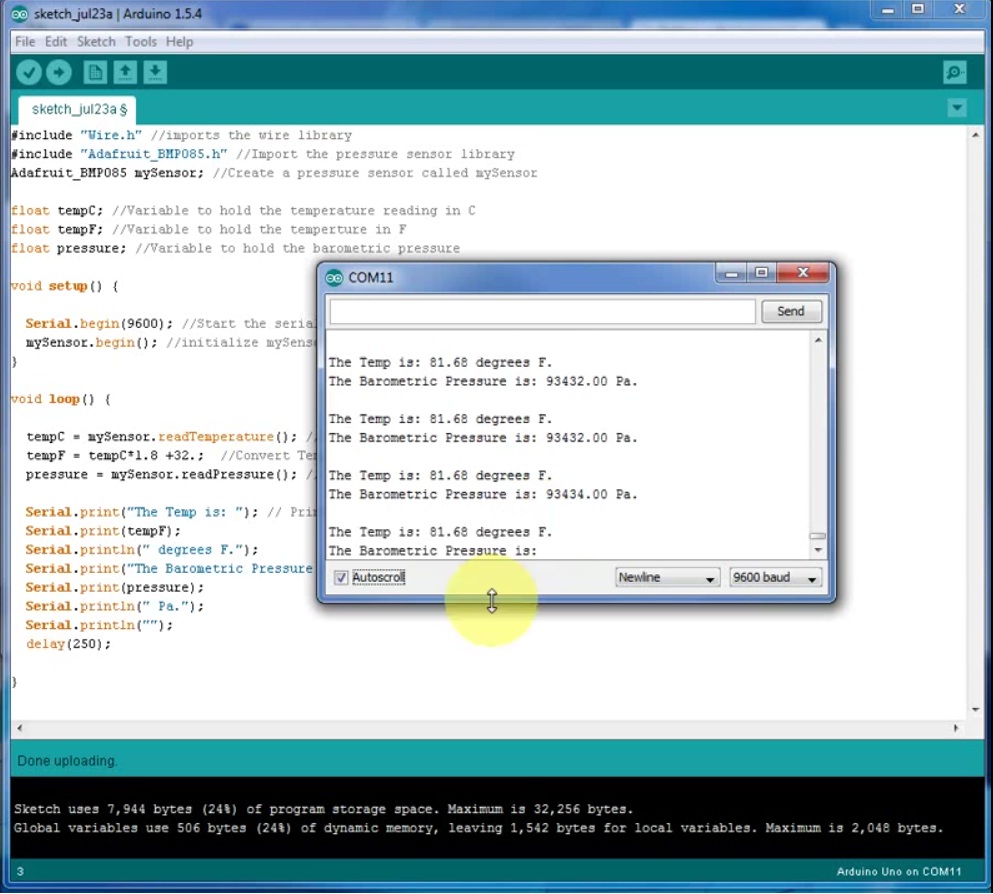Screen dimensions: 993x894
Task: Open the Newline line-ending dropdown
Action: [667, 577]
